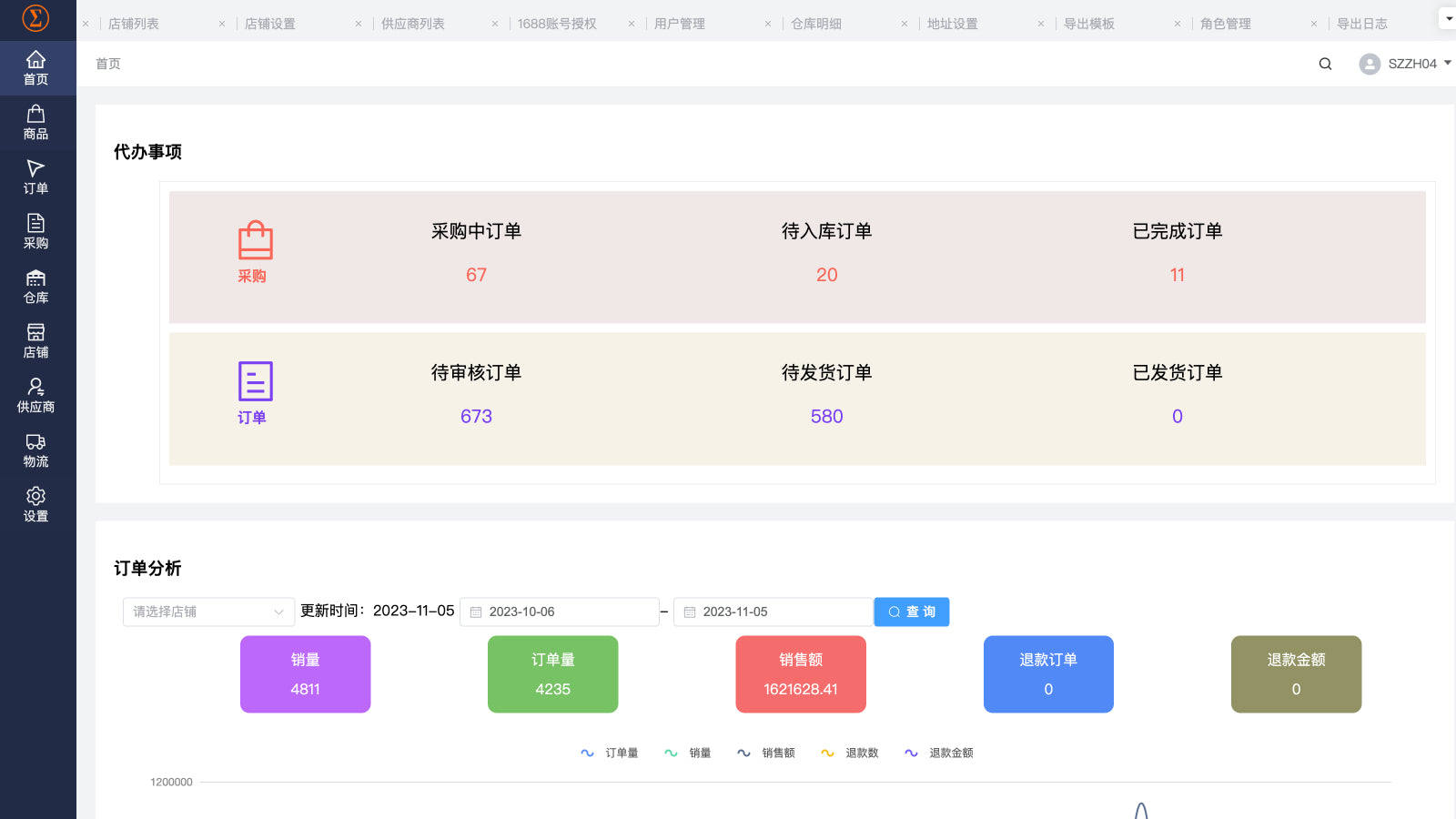This screenshot has height=819, width=1456.
Task: Click the start date field 2023-10-06
Action: 560,612
